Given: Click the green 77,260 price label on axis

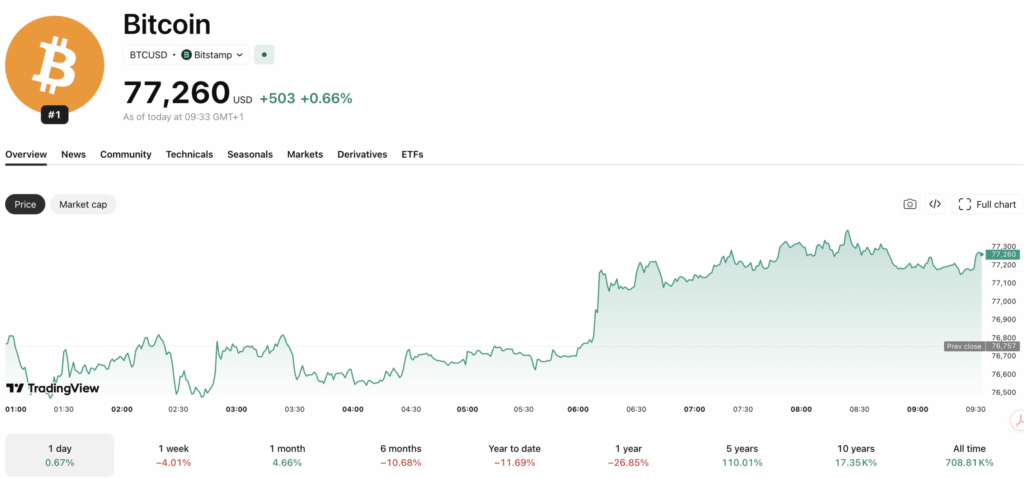Looking at the screenshot, I should pos(1003,254).
